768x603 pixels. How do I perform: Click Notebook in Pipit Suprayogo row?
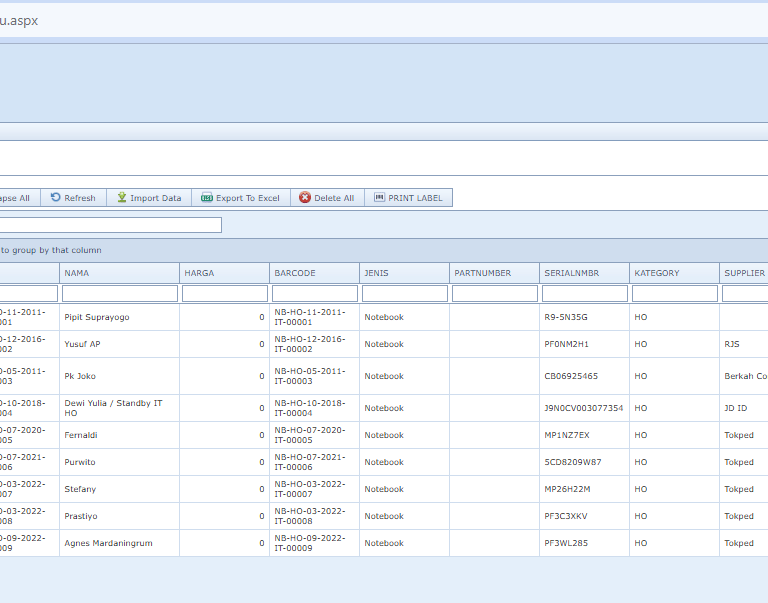coord(384,317)
